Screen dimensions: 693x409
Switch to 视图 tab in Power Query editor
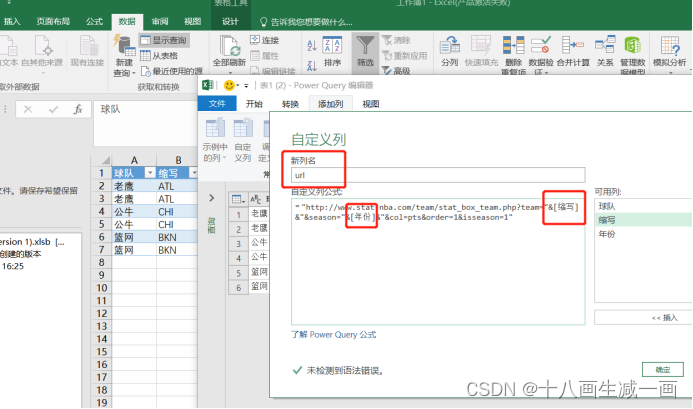pyautogui.click(x=371, y=103)
